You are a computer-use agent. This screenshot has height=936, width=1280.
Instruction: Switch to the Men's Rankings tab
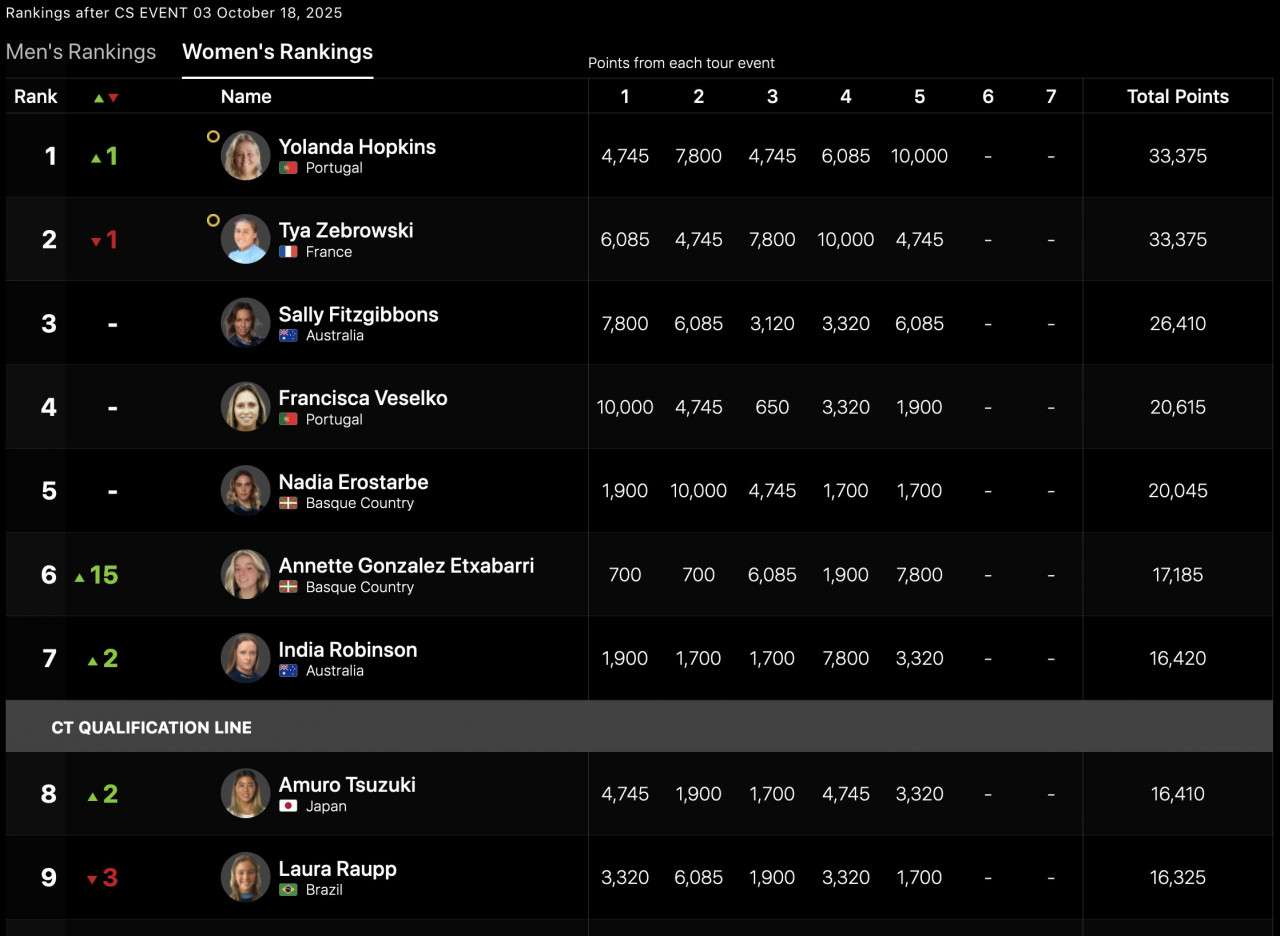click(81, 52)
